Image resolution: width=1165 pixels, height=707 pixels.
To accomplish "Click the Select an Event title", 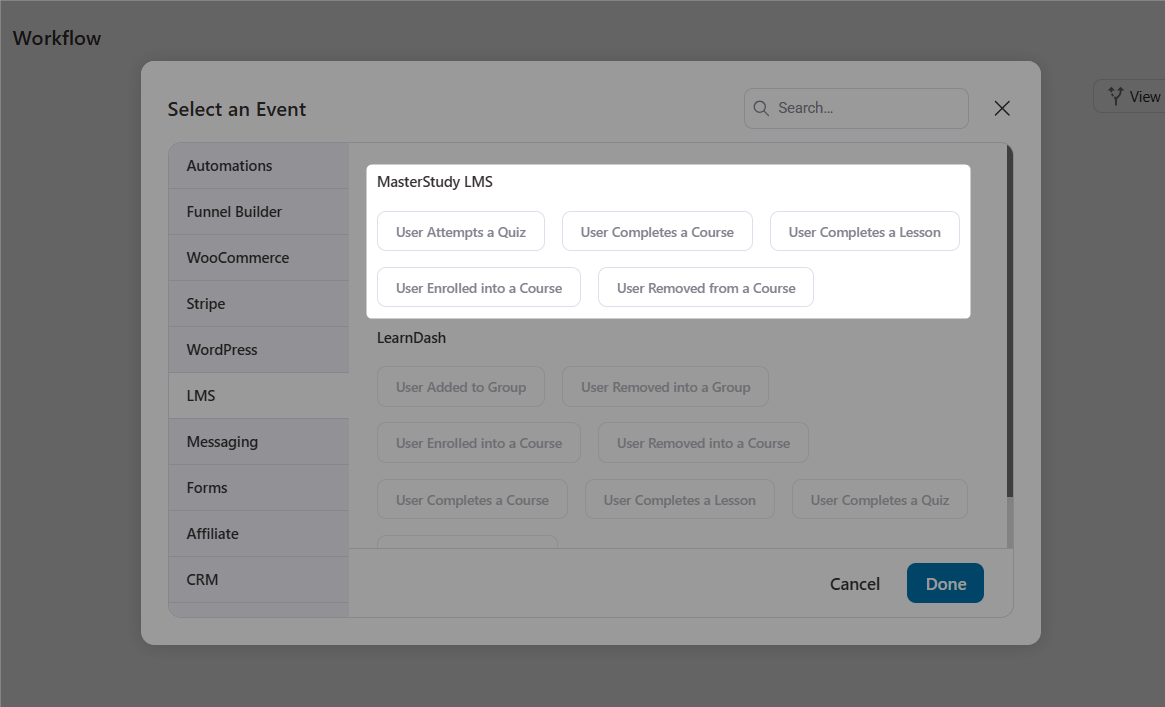I will 236,109.
